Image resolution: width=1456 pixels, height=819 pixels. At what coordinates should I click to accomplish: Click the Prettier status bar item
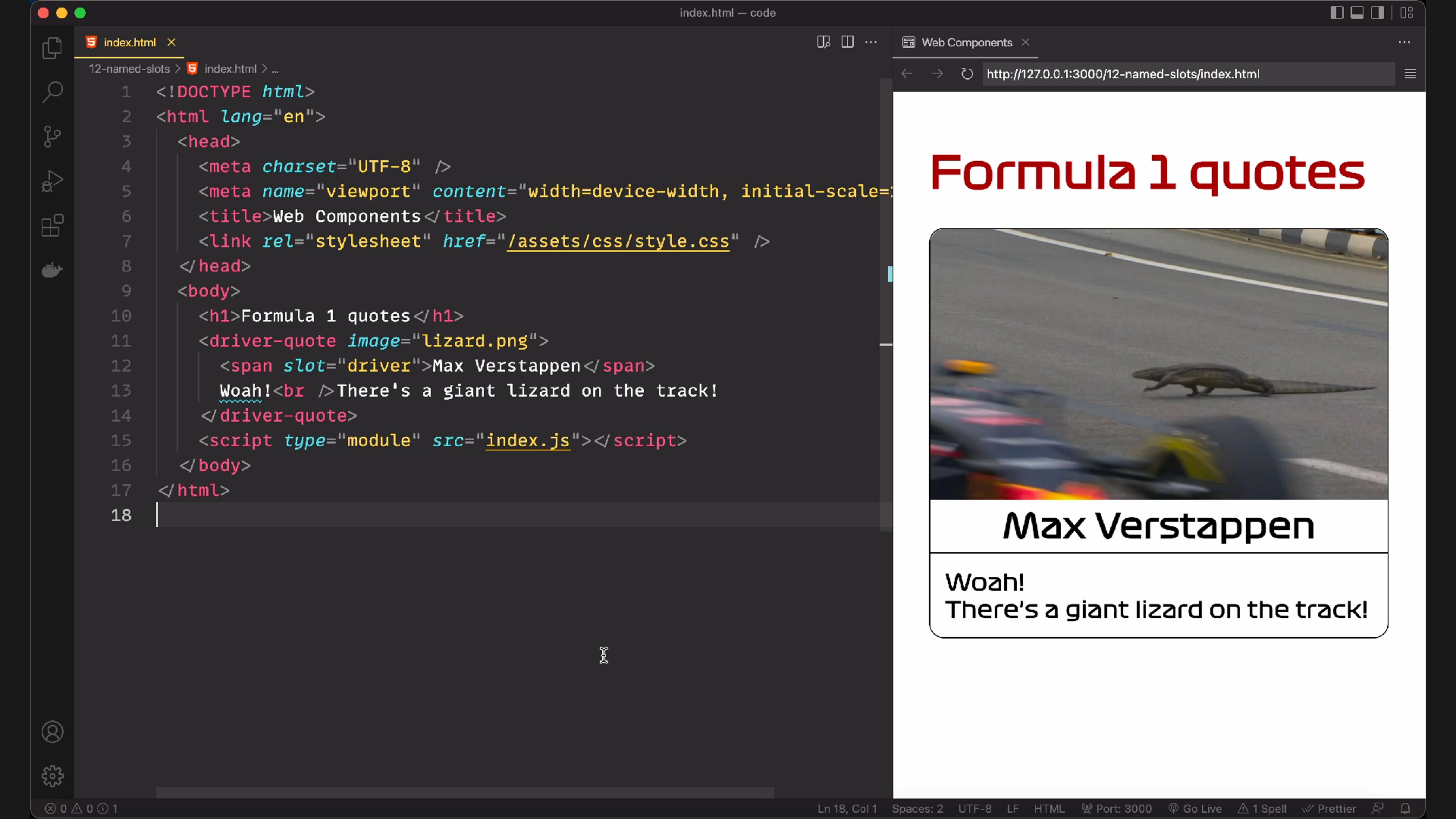pyautogui.click(x=1329, y=809)
